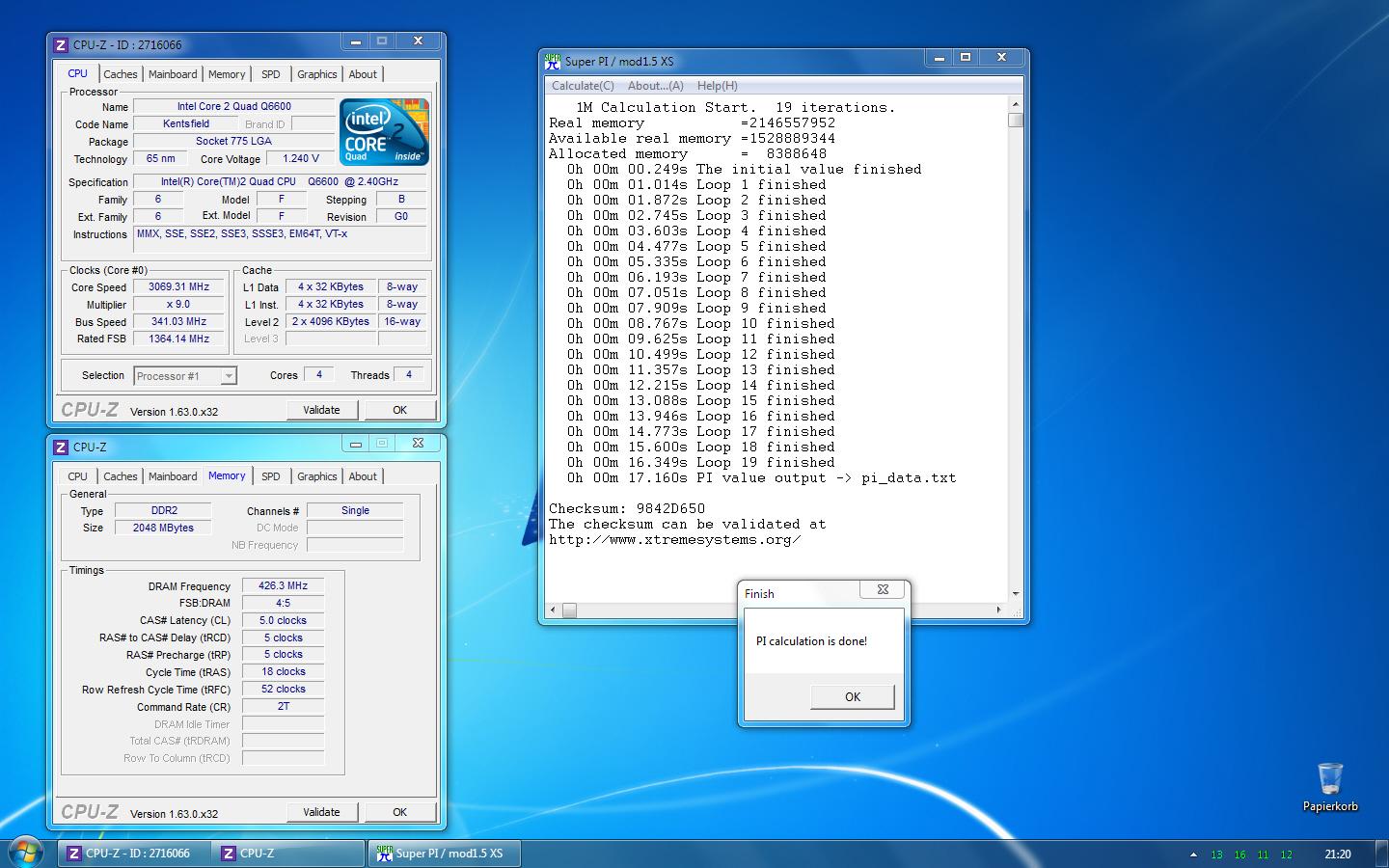Open Calculate(C) menu in Super PI

click(x=583, y=86)
